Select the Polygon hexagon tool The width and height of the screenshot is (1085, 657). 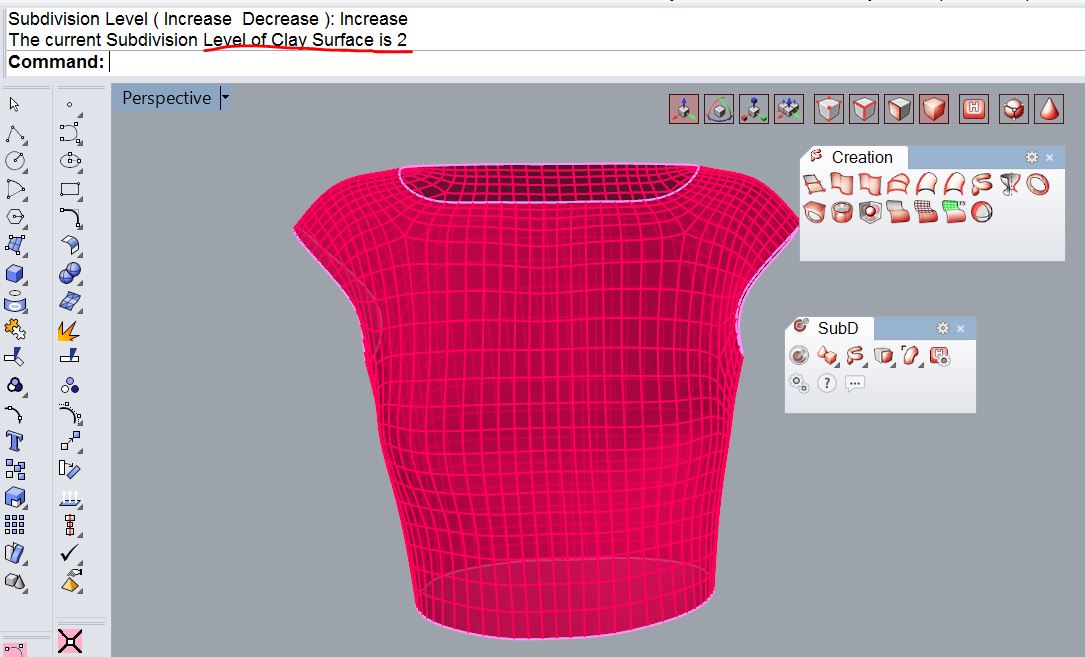coord(15,217)
